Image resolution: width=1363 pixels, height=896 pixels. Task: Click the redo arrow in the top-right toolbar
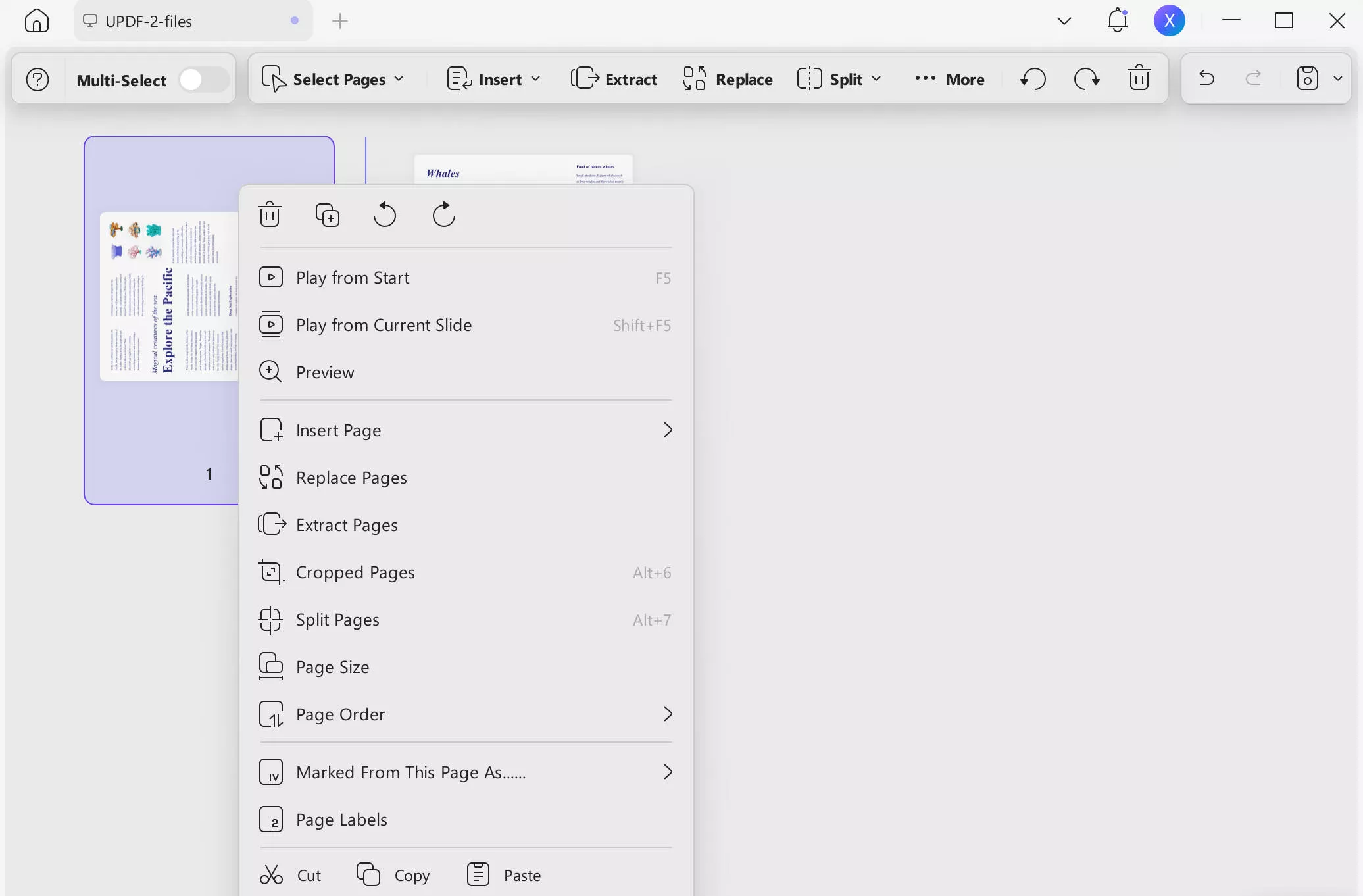coord(1253,78)
